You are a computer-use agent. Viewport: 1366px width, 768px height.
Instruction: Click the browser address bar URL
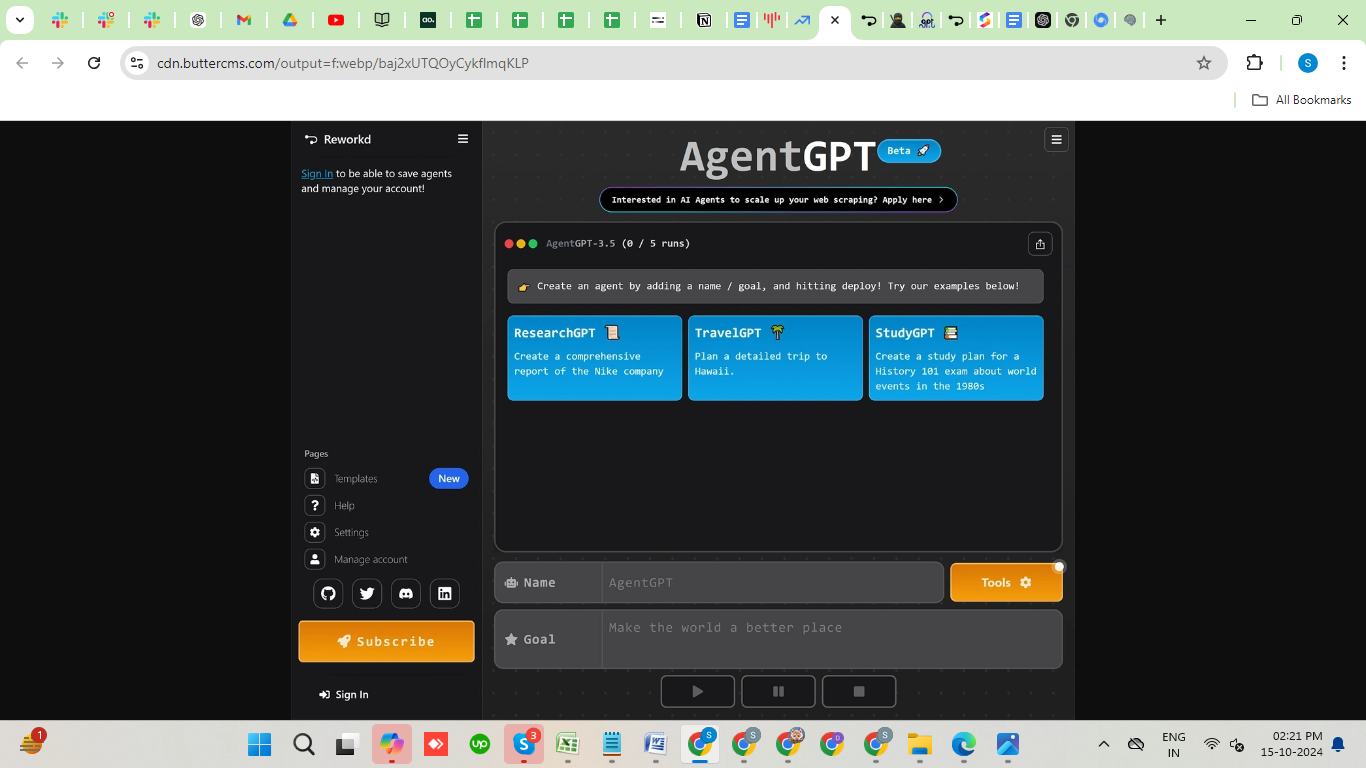[343, 63]
